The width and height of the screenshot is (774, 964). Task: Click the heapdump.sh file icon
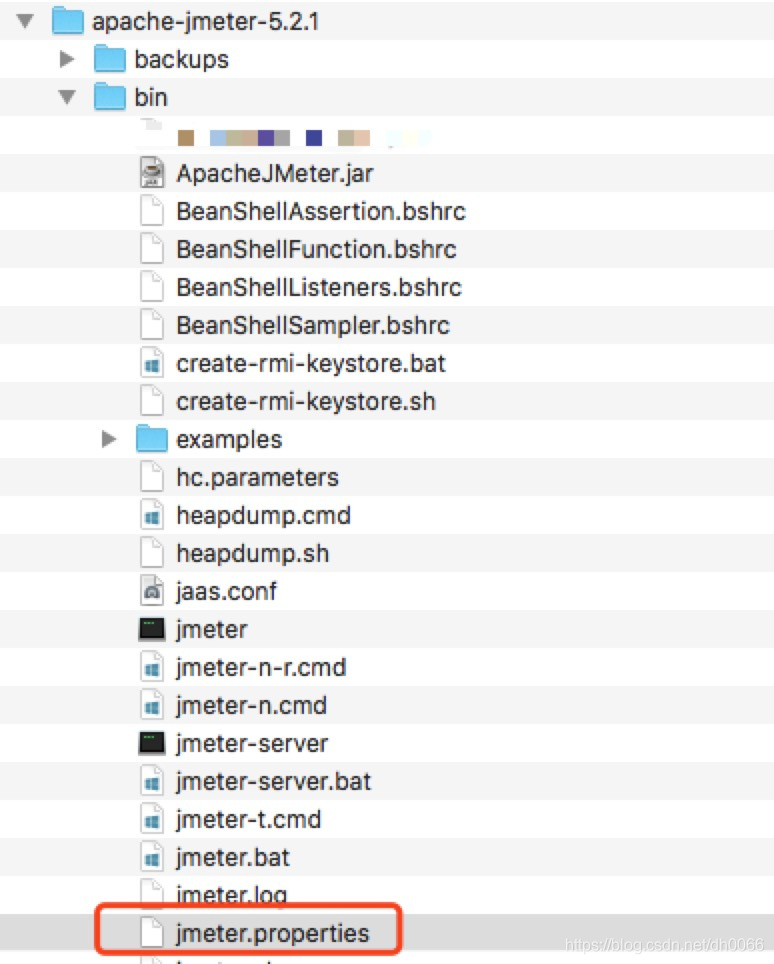coord(152,553)
